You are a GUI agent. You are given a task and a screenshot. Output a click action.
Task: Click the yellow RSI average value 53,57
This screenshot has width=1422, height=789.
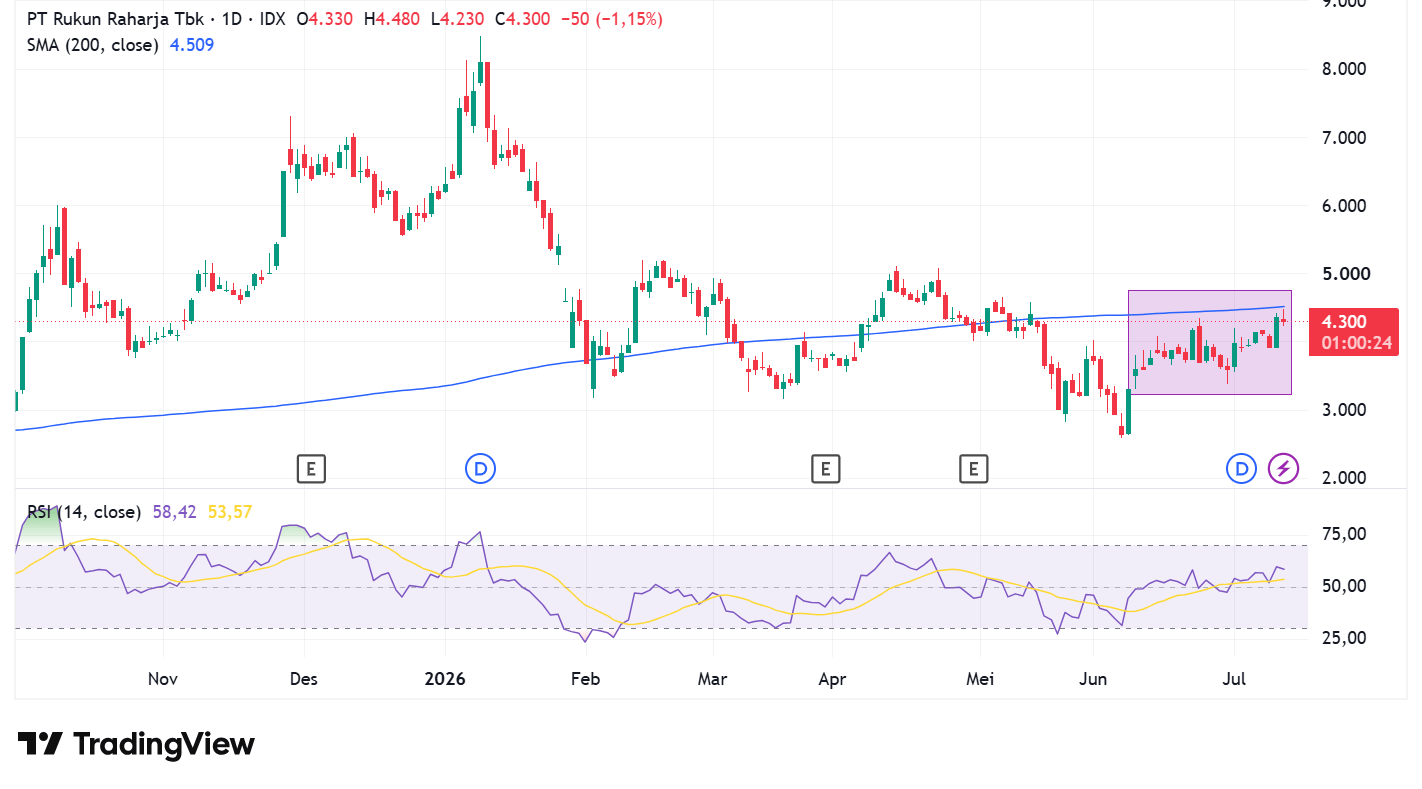click(x=230, y=512)
